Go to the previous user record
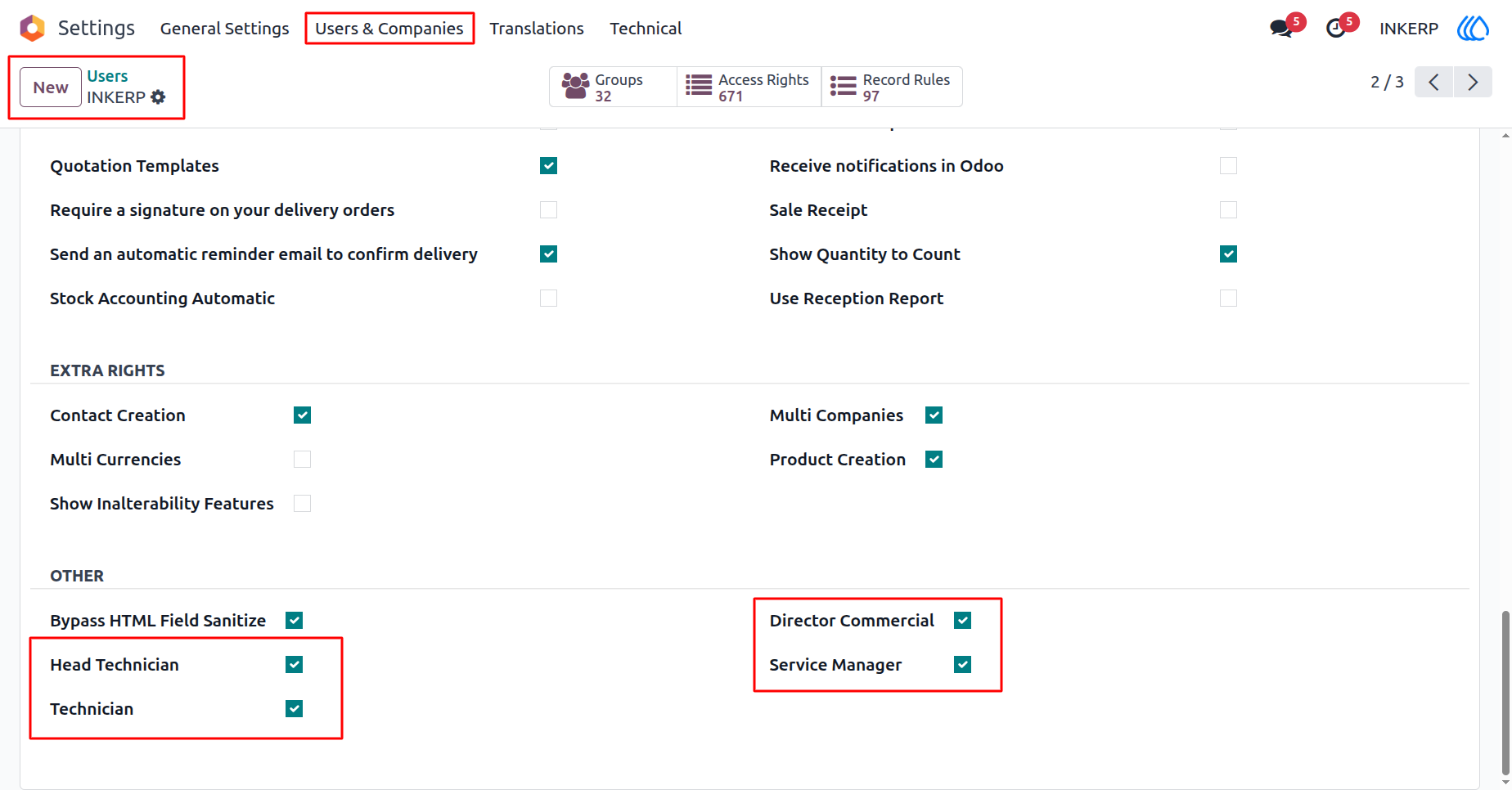This screenshot has height=790, width=1512. (1433, 82)
